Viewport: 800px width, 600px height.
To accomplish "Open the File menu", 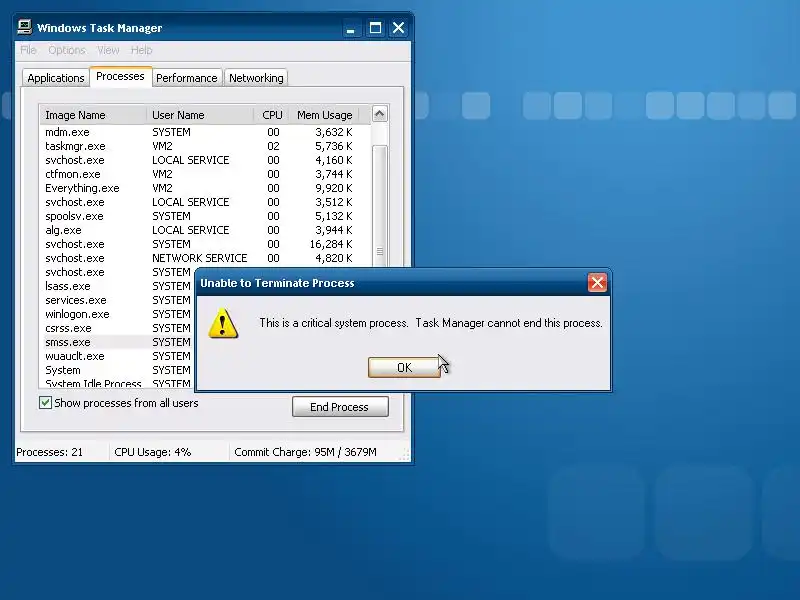I will coord(28,50).
